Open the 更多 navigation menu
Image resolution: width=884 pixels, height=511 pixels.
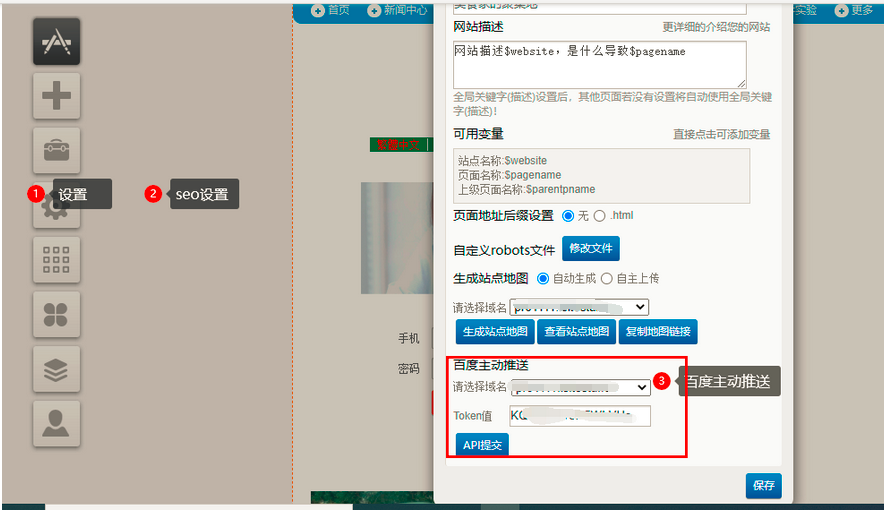point(854,11)
